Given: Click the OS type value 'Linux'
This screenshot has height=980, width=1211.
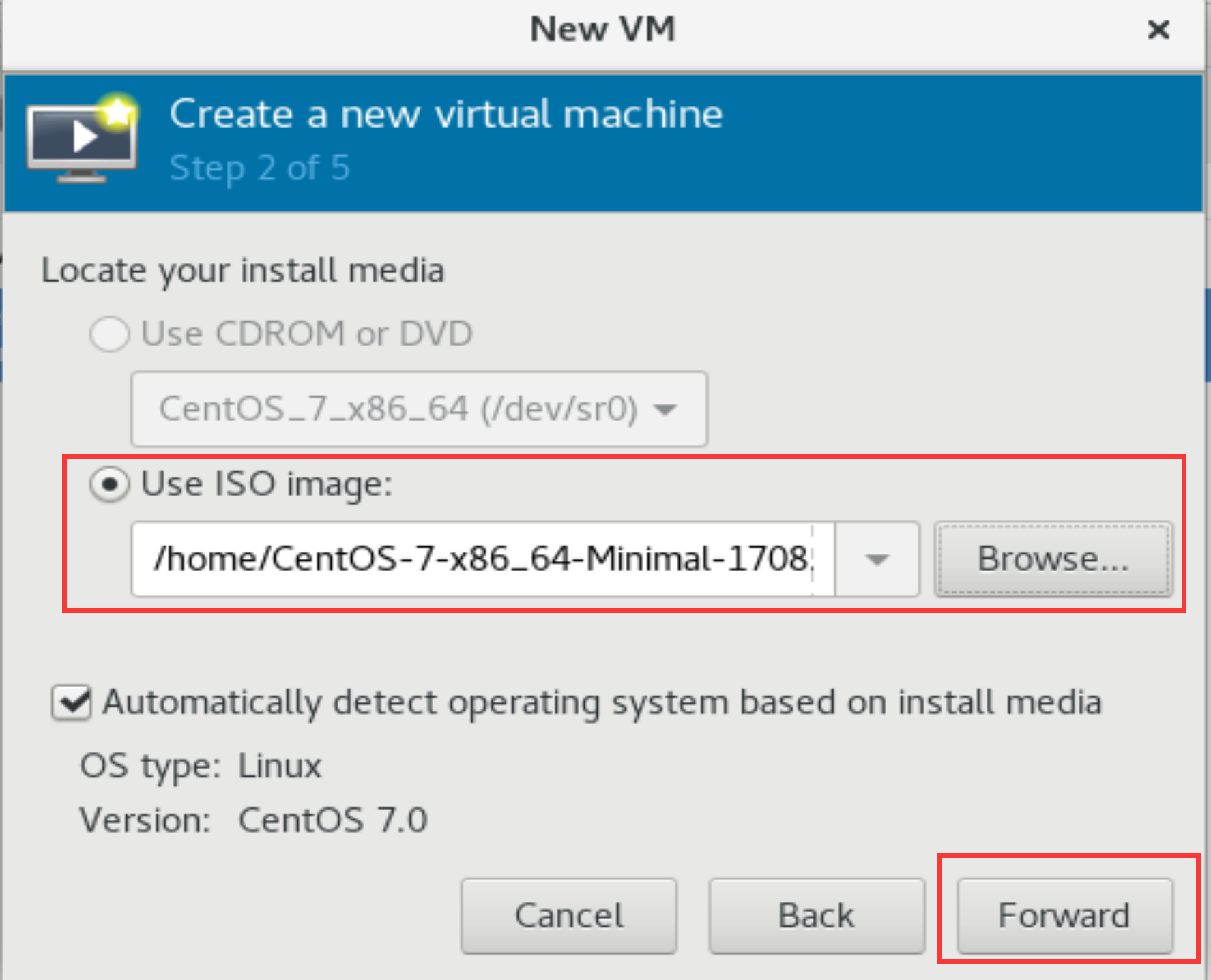Looking at the screenshot, I should (x=280, y=766).
